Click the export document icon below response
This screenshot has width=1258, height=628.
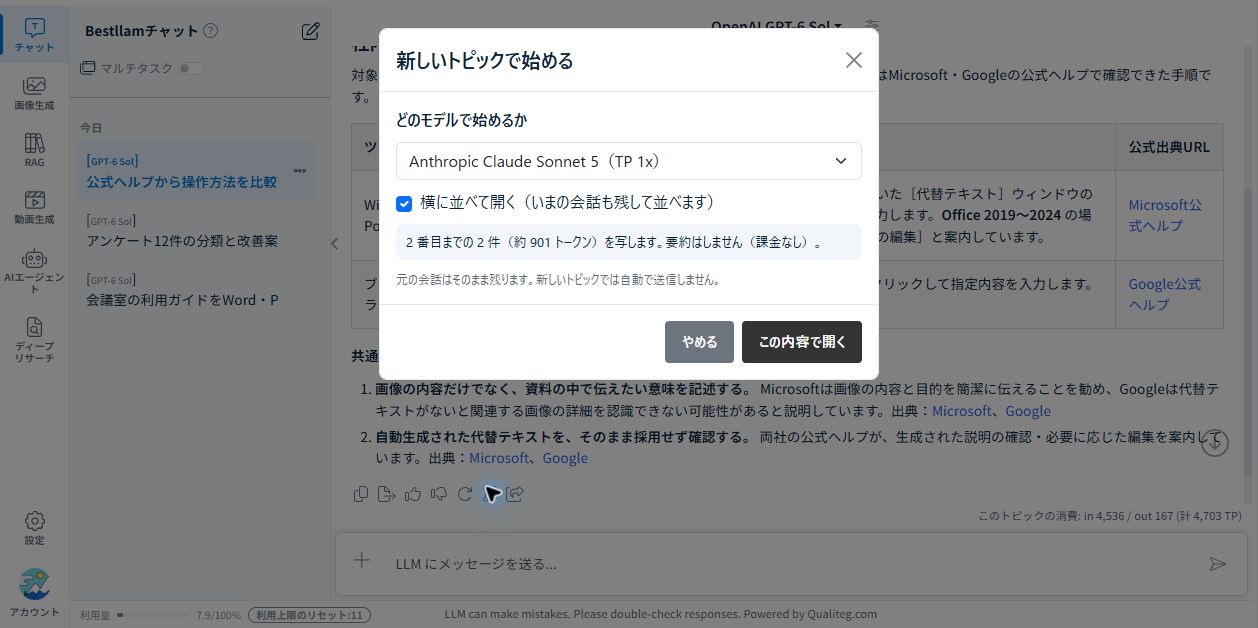(x=387, y=493)
